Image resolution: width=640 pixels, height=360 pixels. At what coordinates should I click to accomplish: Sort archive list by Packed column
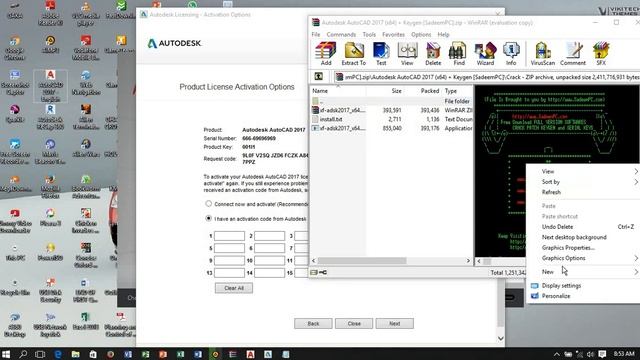coord(424,91)
